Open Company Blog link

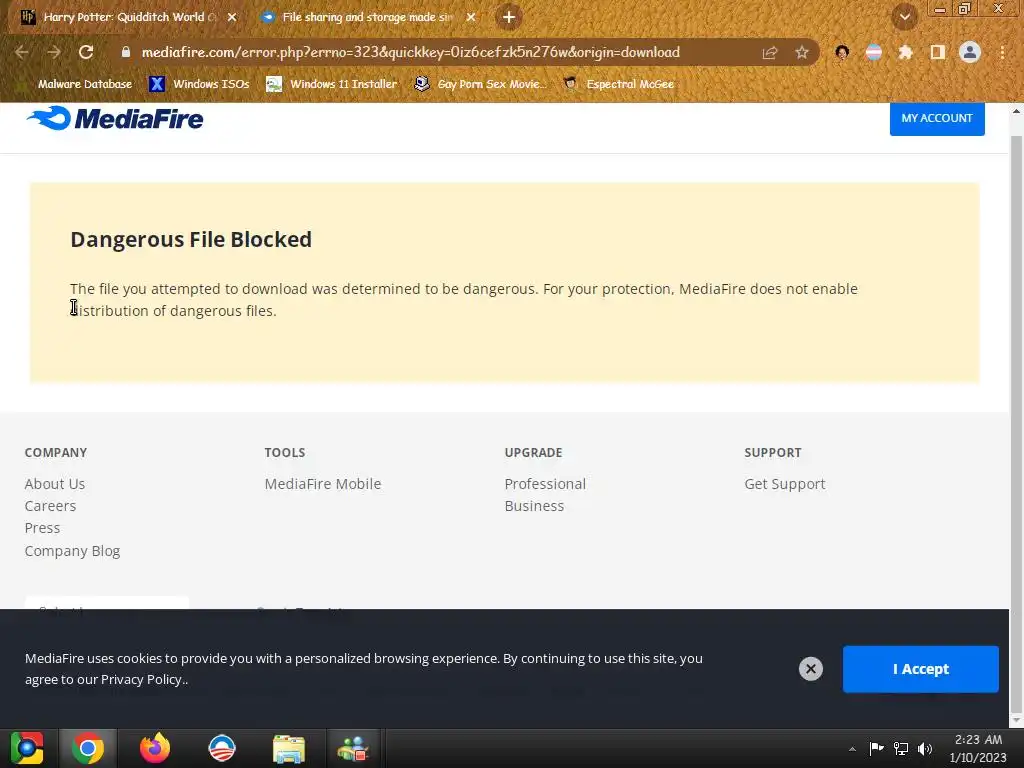click(72, 551)
